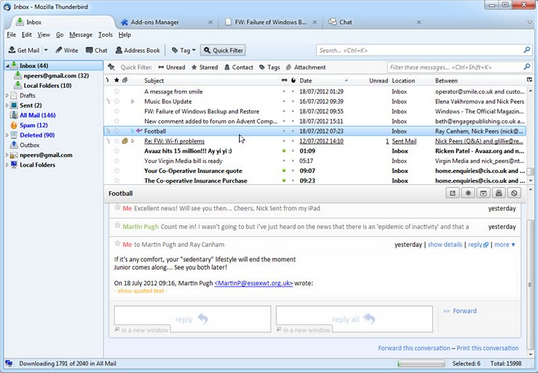Open the 'more' dropdown in message

(505, 245)
